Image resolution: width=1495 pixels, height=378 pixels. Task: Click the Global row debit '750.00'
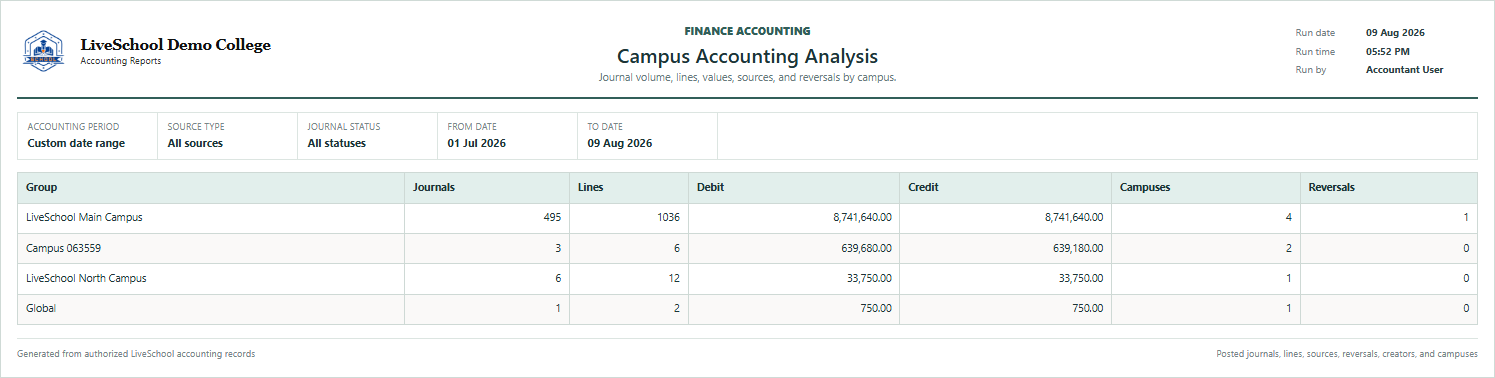click(x=875, y=309)
